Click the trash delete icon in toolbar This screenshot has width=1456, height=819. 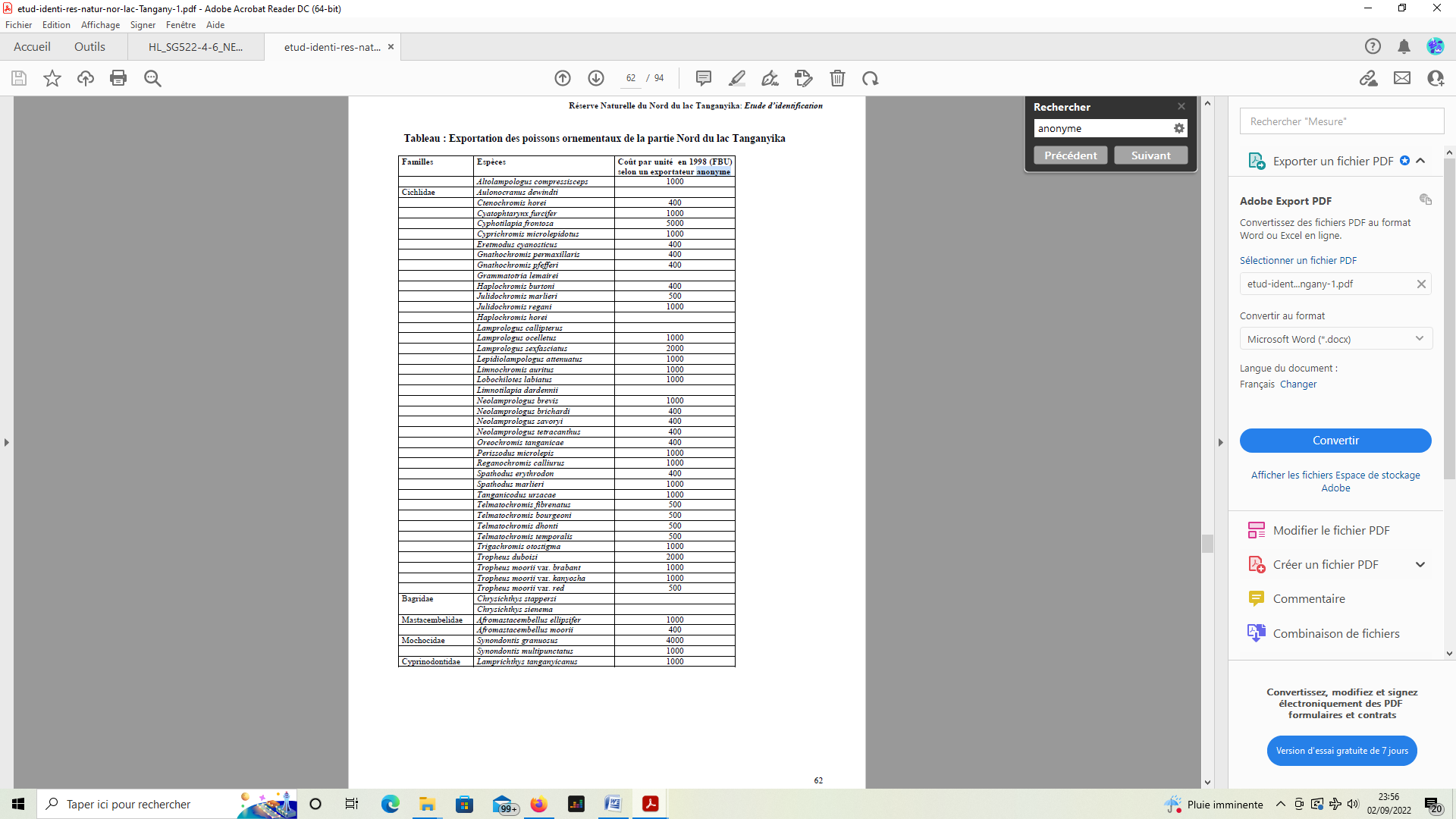point(837,78)
